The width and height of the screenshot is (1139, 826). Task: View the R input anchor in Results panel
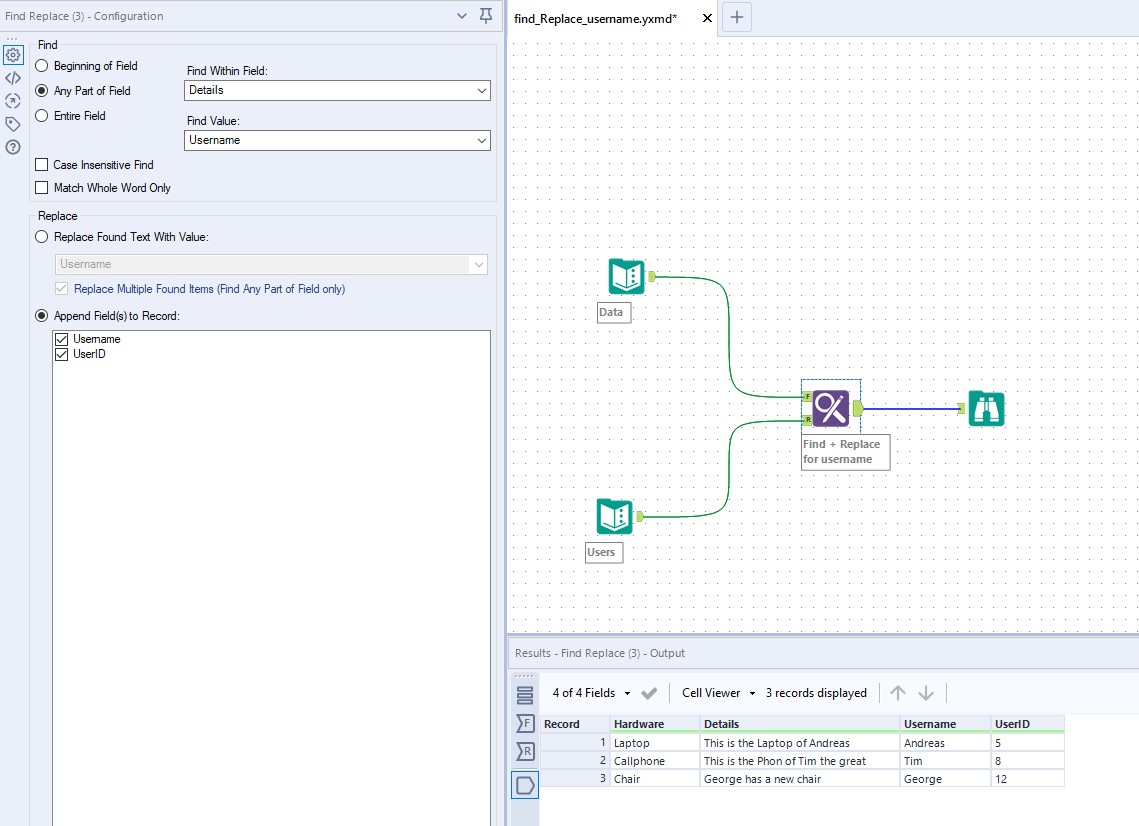[x=525, y=751]
